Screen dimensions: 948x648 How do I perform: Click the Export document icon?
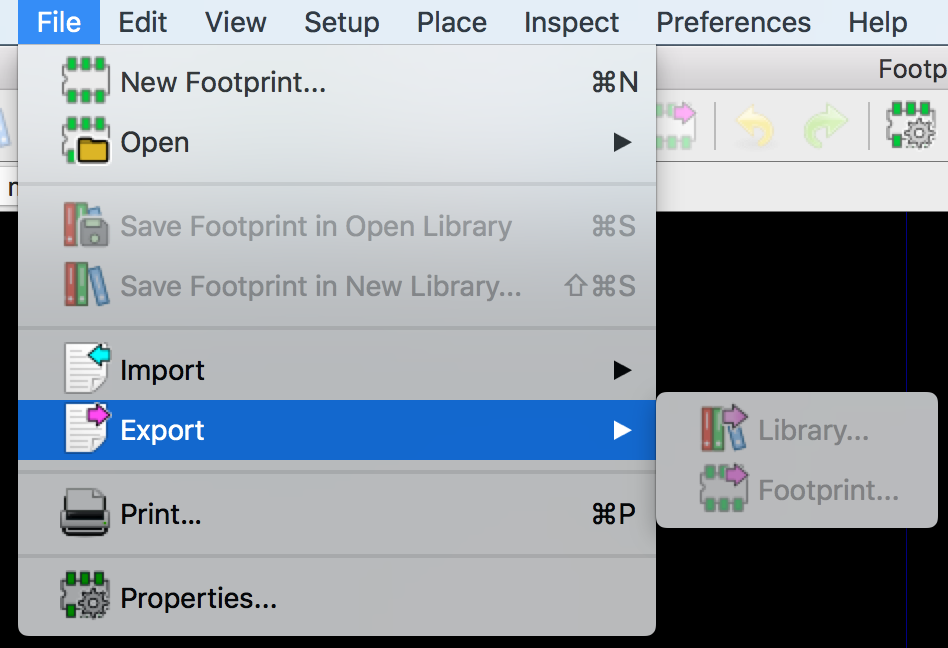87,430
